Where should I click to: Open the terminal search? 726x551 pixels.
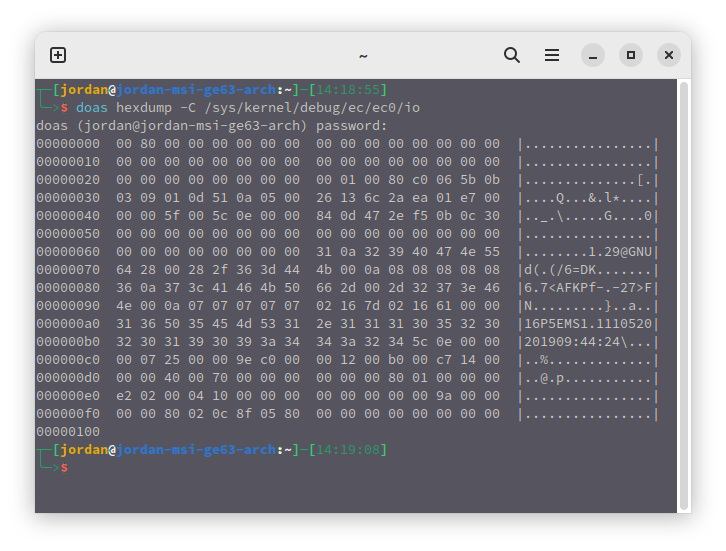point(512,55)
